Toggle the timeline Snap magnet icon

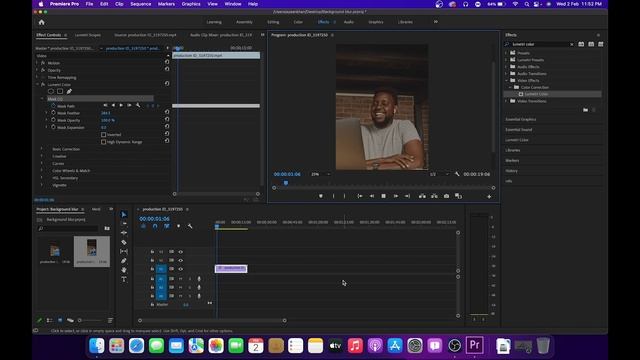tap(155, 226)
